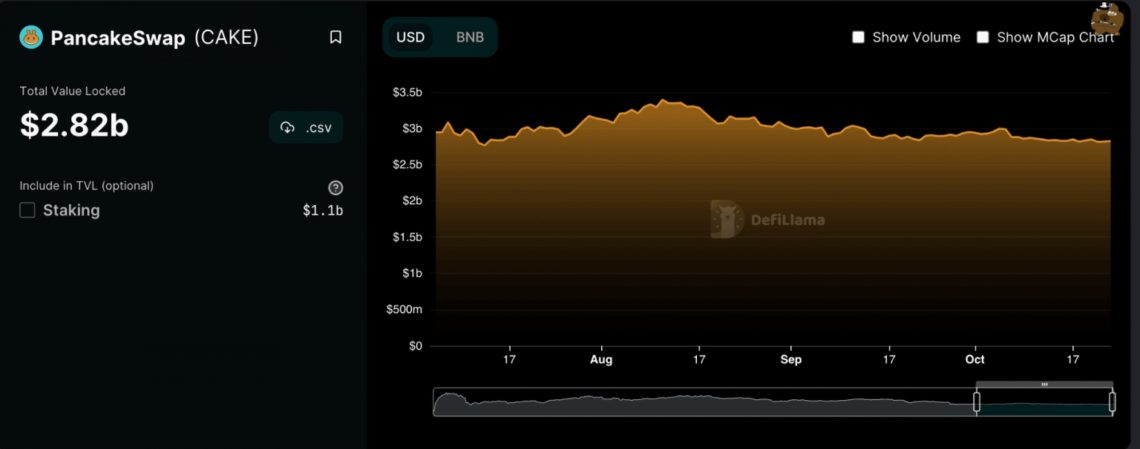The width and height of the screenshot is (1140, 449).
Task: Click the gray timeline overview area
Action: pos(703,402)
